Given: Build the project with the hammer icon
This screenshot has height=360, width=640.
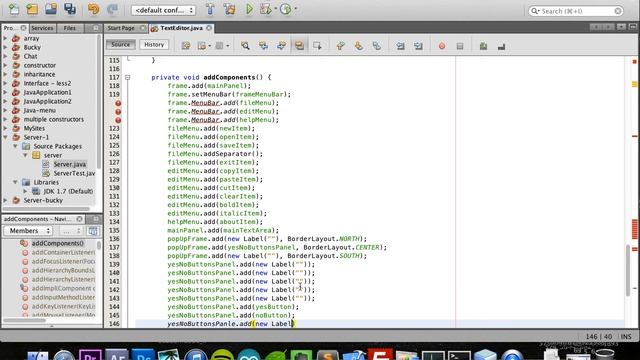Looking at the screenshot, I should 210,9.
